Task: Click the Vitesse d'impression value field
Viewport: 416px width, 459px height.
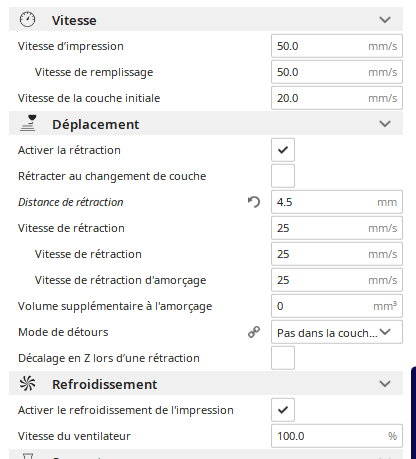Action: coord(337,46)
